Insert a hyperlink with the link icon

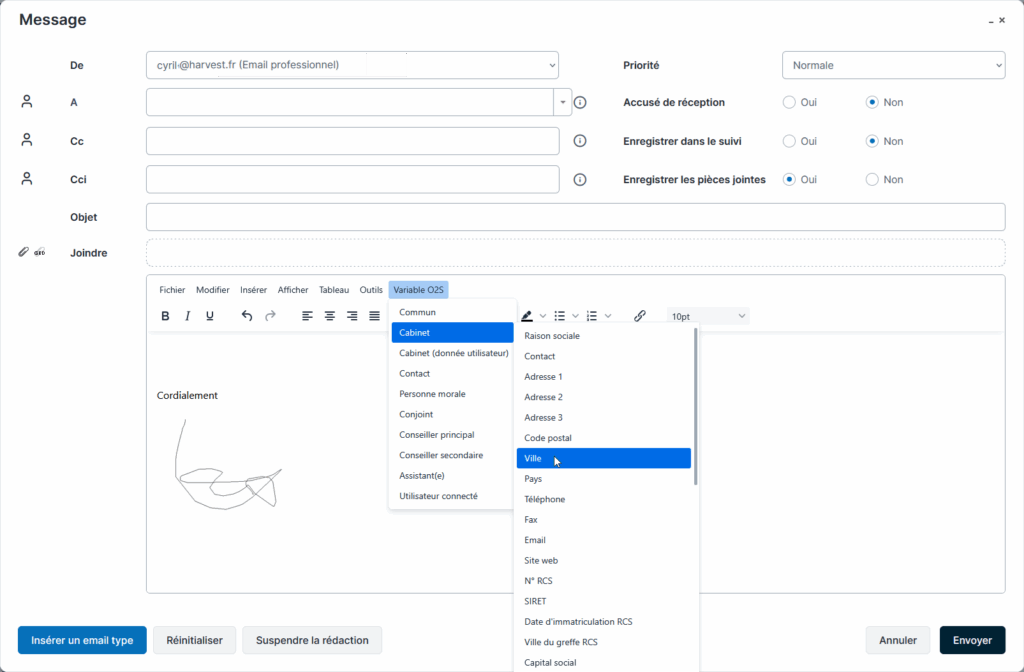pyautogui.click(x=640, y=316)
